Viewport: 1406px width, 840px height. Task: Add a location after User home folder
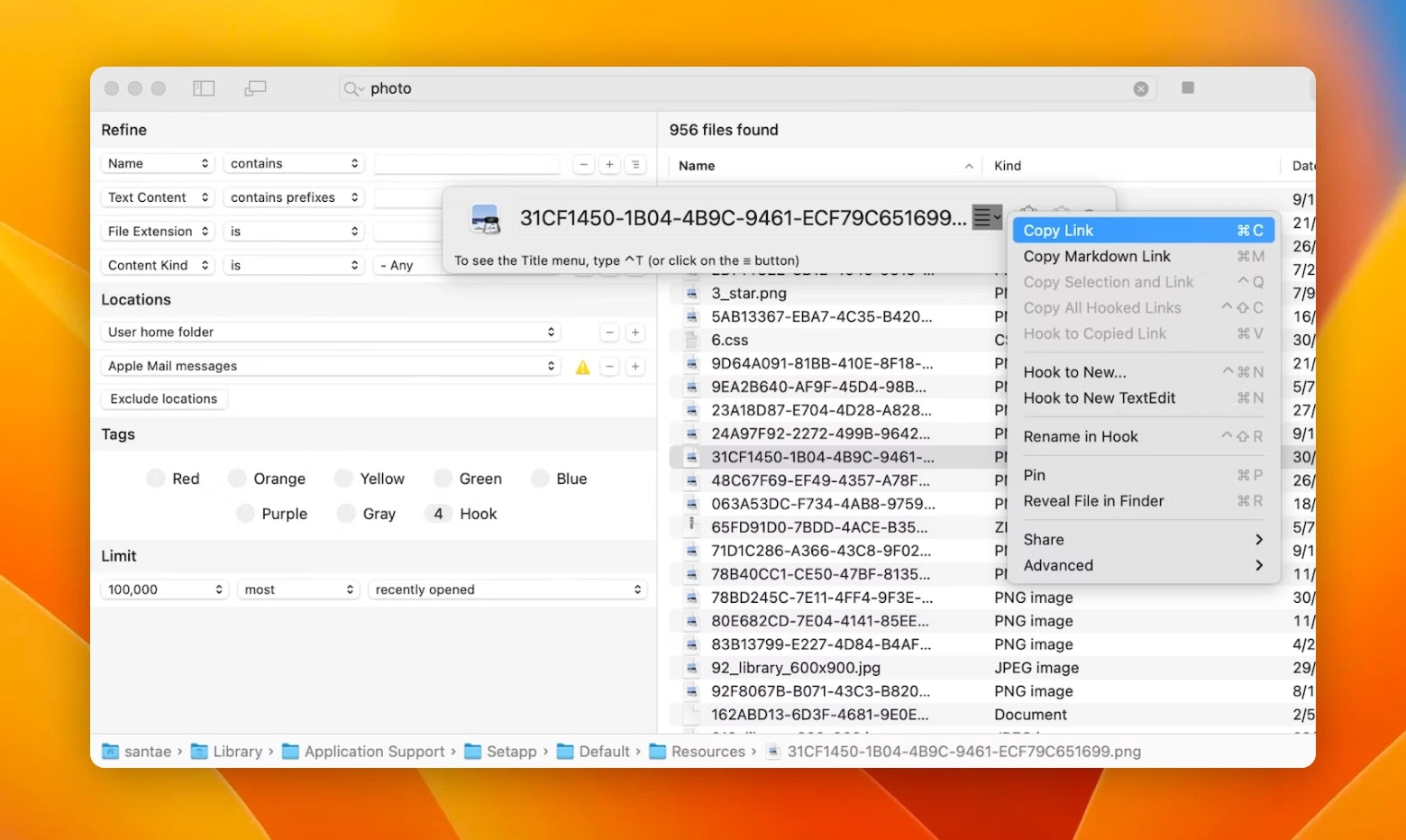click(x=635, y=333)
